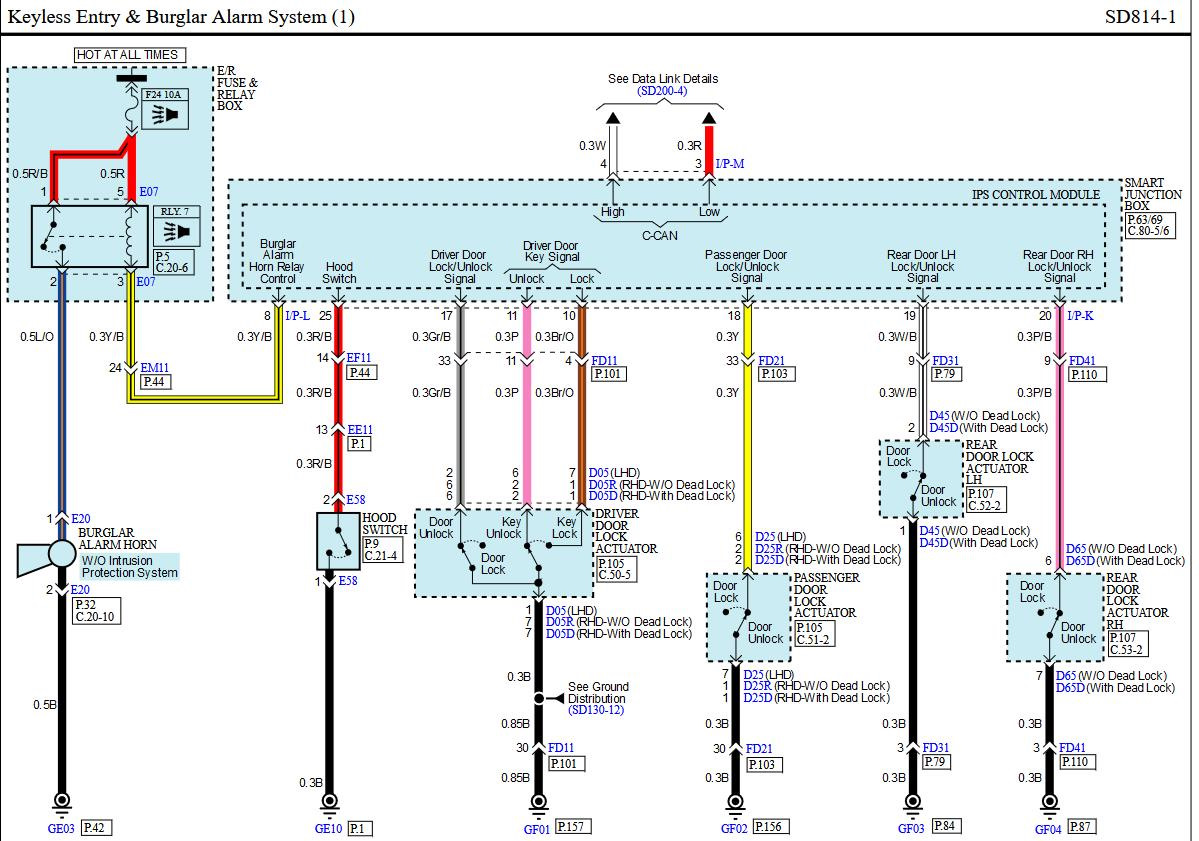Open the SD200-4 data link reference
1199x841 pixels.
click(x=663, y=91)
